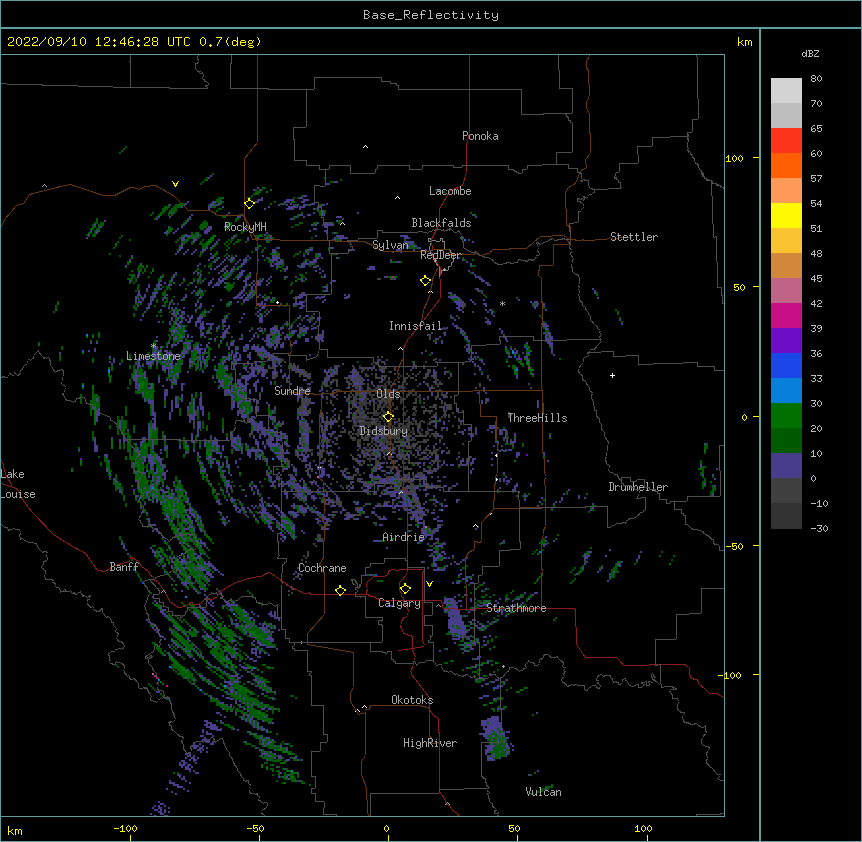Click the RockyMH label
Image resolution: width=862 pixels, height=842 pixels.
(245, 226)
